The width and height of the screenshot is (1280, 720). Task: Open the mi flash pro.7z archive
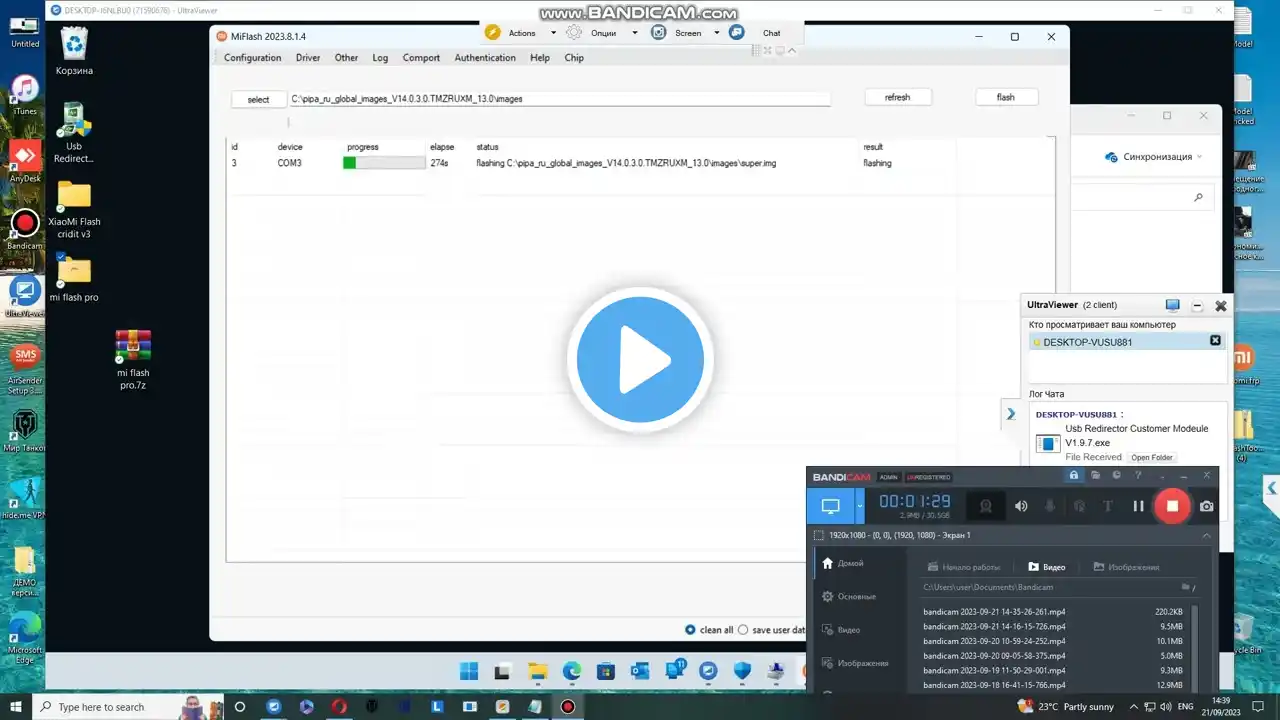click(x=133, y=359)
